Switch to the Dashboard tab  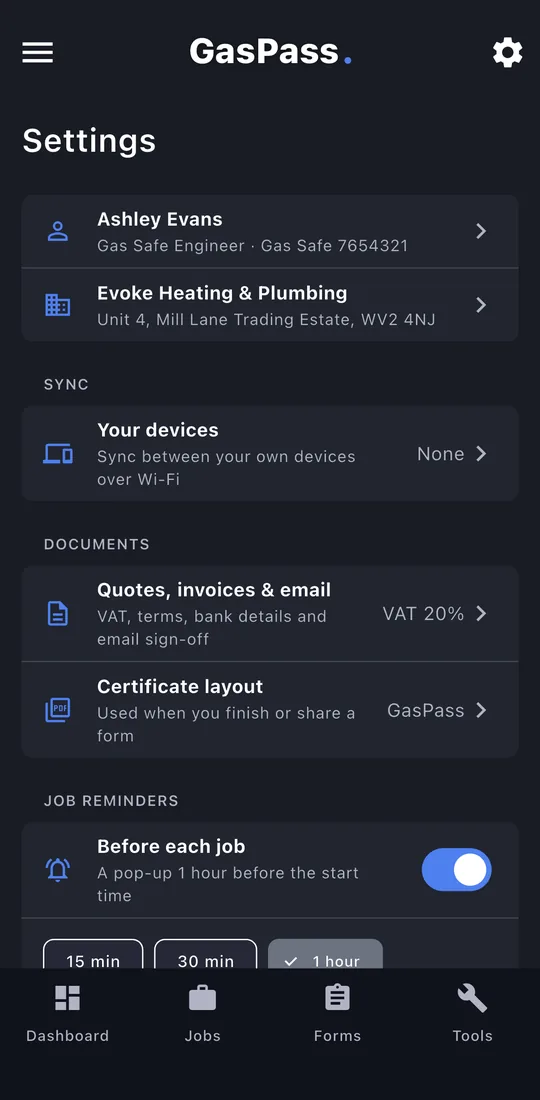(x=67, y=1013)
